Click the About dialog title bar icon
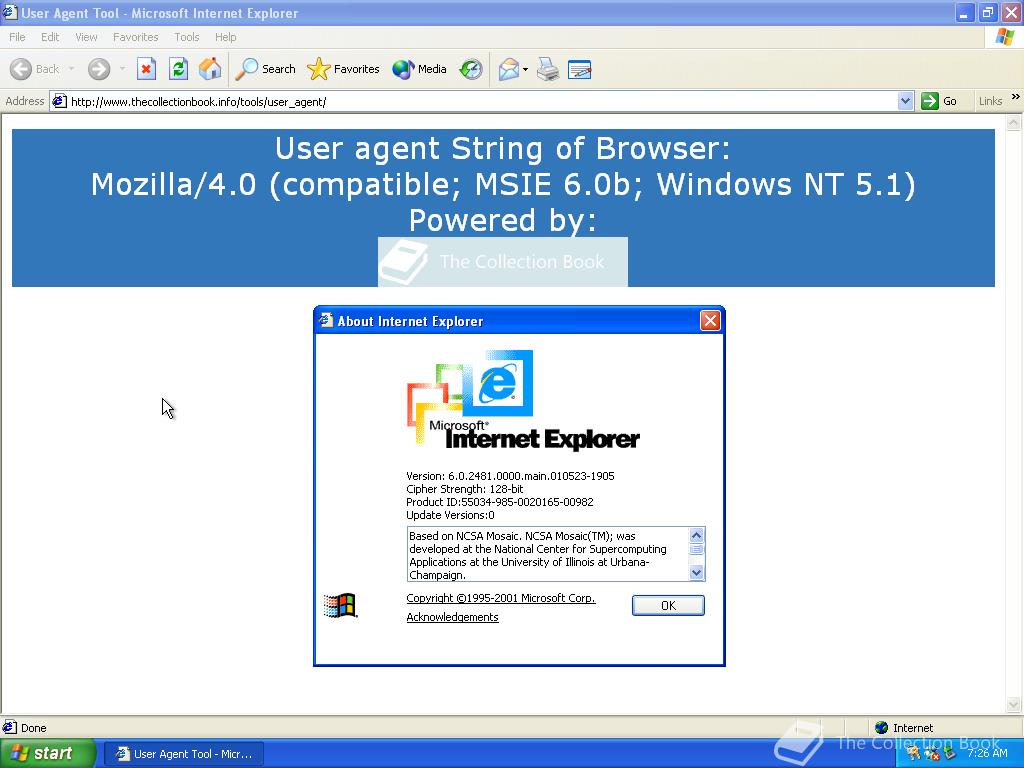This screenshot has width=1024, height=768. (325, 320)
